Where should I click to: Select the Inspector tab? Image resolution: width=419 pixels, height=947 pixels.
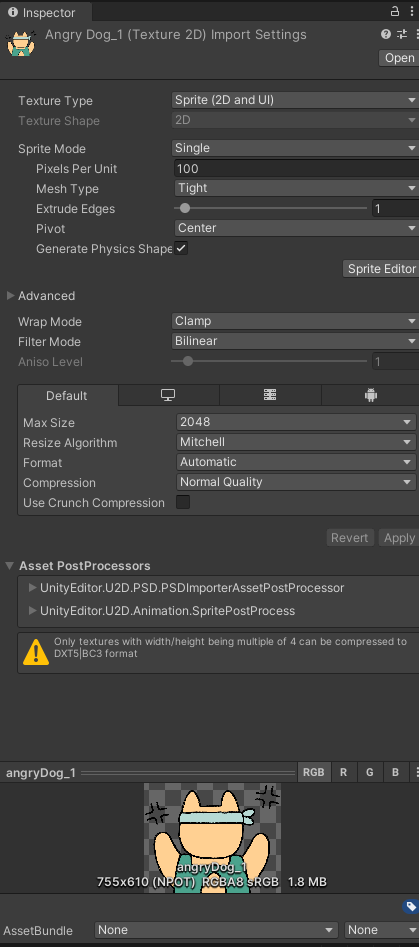42,13
